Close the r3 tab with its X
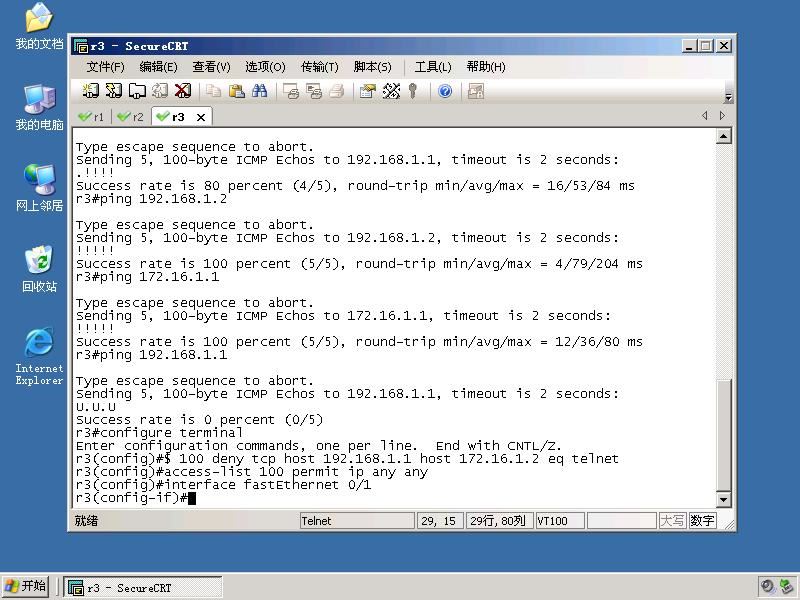 click(x=201, y=117)
